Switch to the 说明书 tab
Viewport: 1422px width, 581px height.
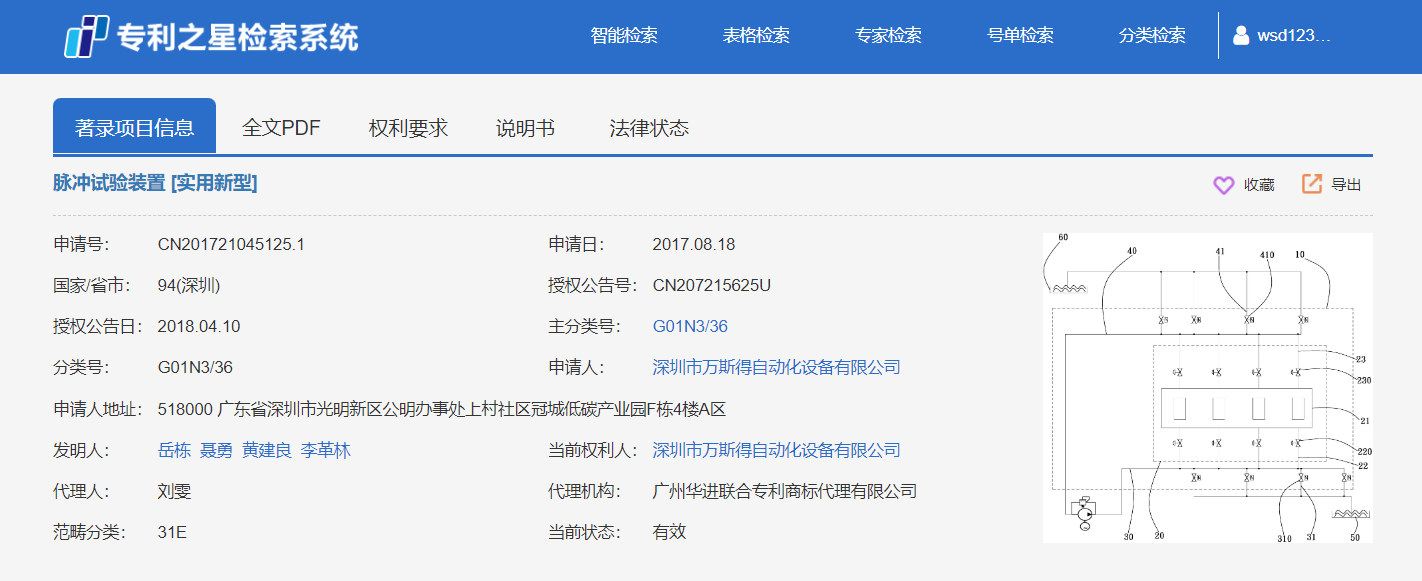coord(525,128)
